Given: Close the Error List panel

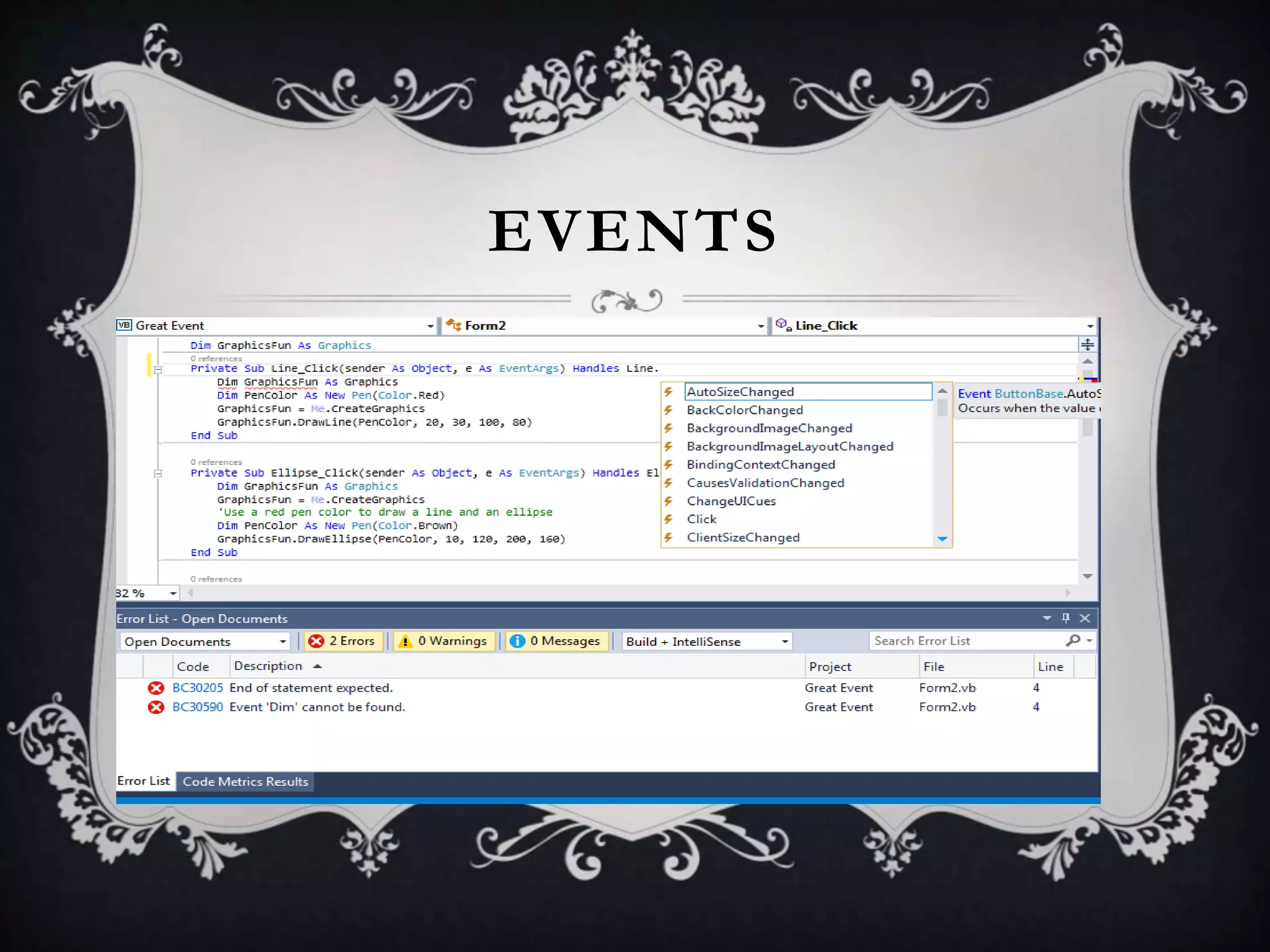Looking at the screenshot, I should click(x=1085, y=618).
